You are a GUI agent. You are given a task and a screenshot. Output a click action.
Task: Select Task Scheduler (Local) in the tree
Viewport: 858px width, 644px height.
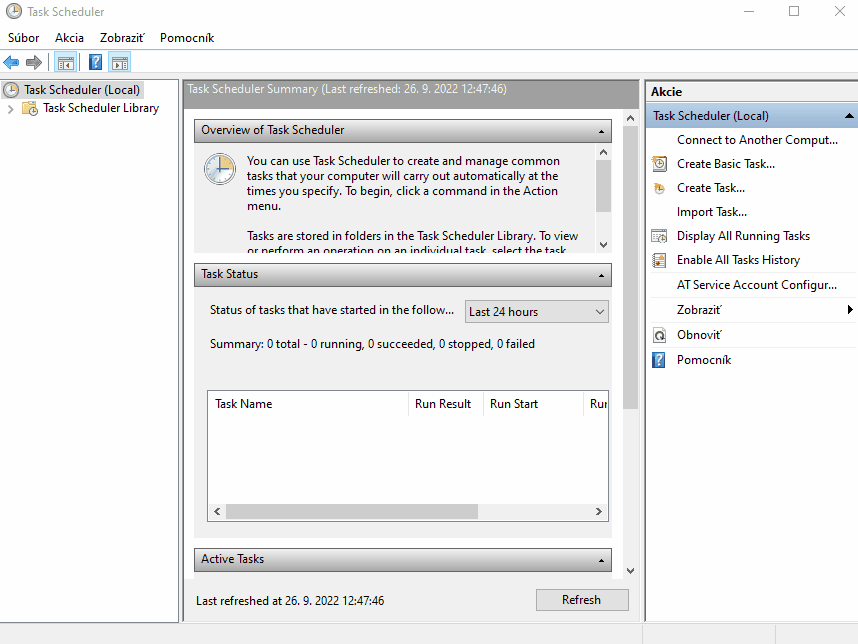pyautogui.click(x=82, y=90)
